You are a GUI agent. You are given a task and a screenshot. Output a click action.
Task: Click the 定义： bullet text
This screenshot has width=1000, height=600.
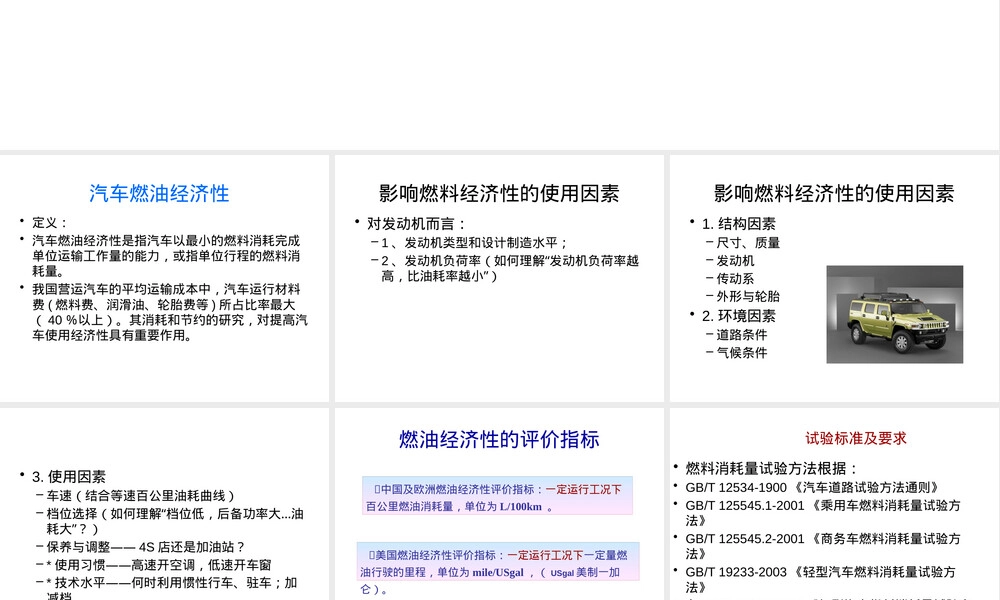coord(50,223)
